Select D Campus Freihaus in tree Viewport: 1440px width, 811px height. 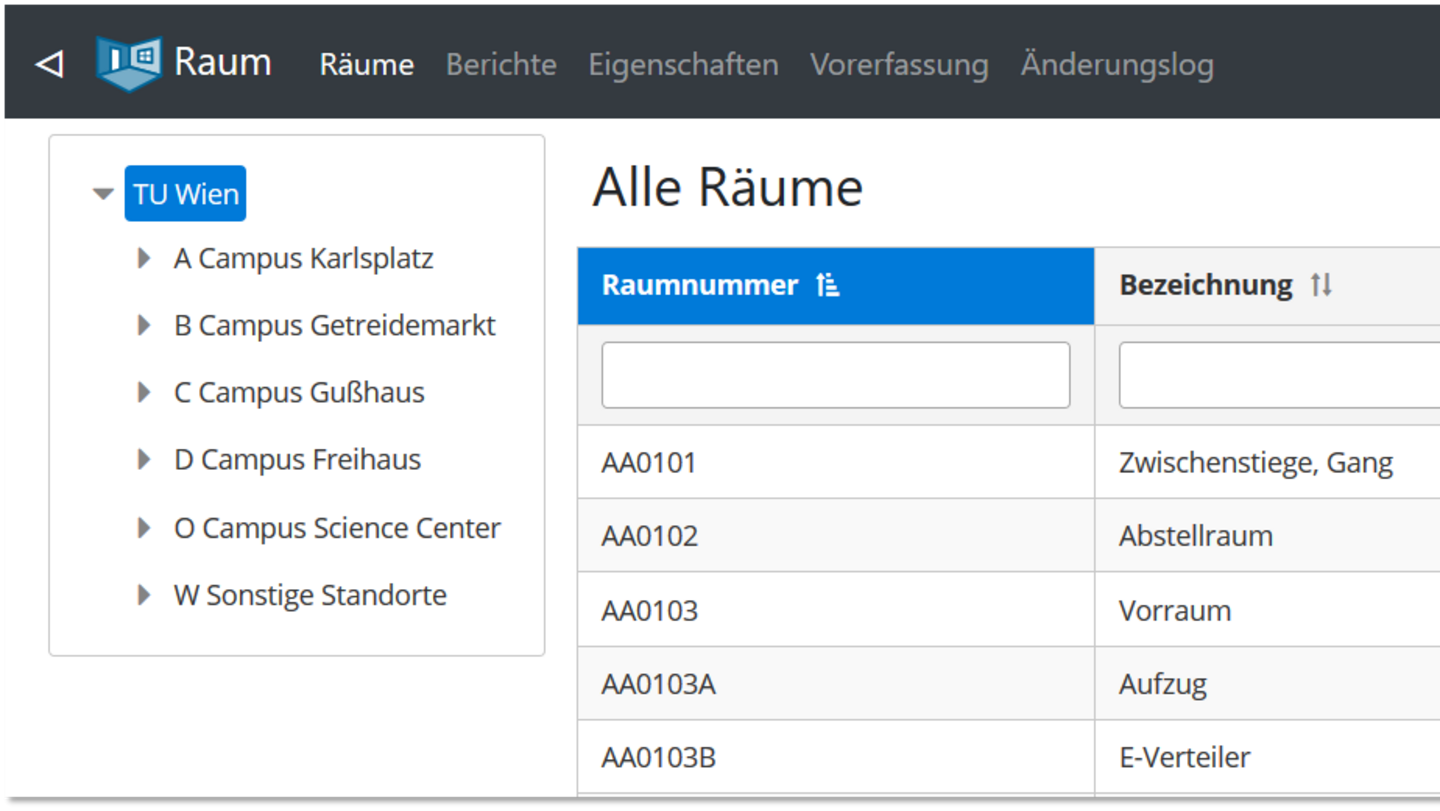(x=297, y=459)
